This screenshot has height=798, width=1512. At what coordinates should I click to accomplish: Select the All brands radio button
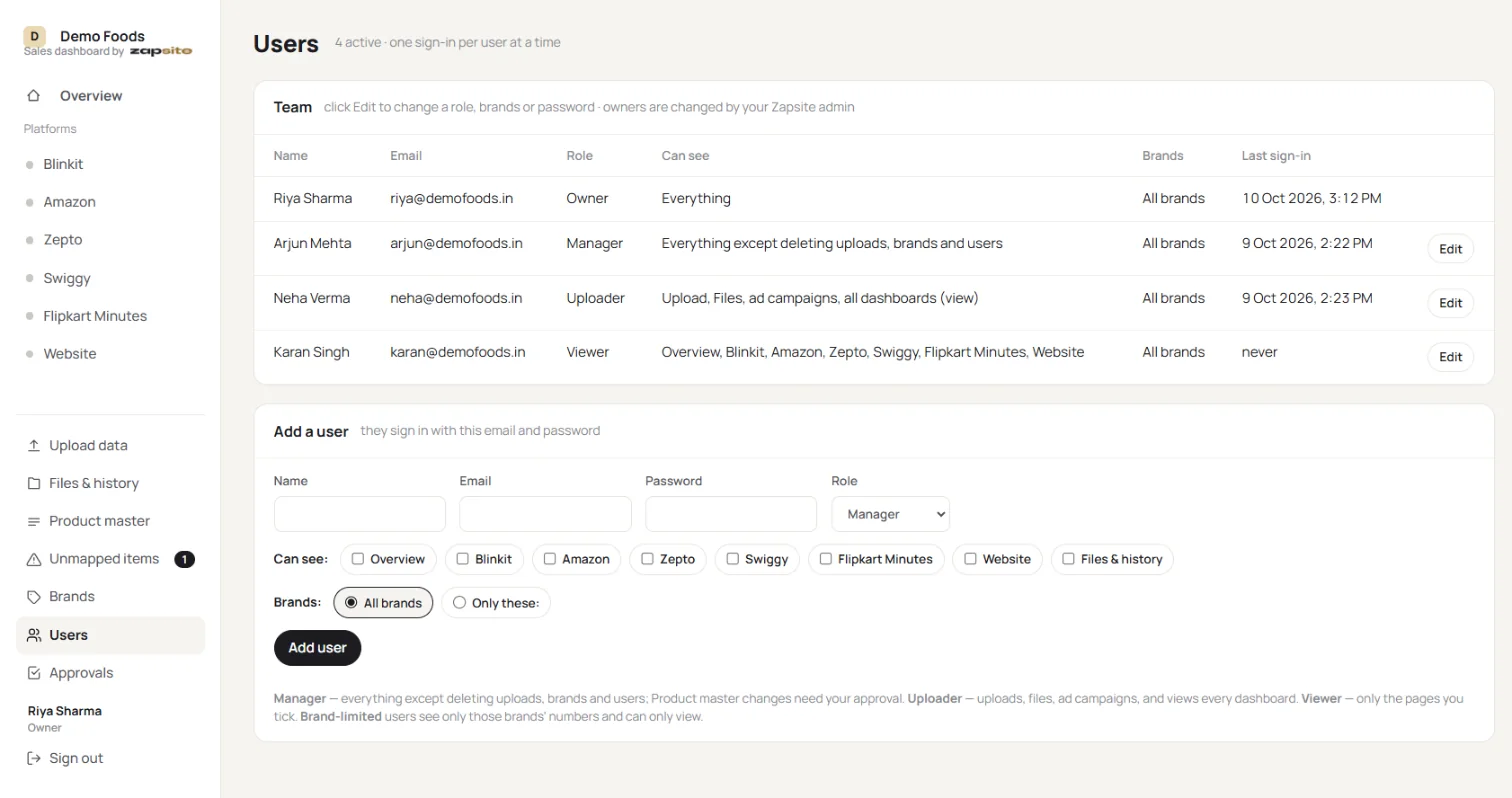click(351, 603)
